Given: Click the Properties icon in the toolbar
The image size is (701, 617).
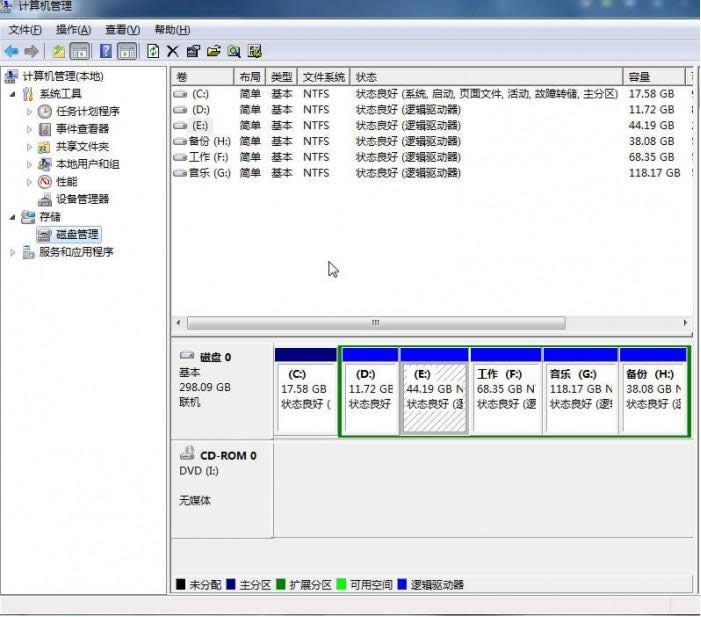Looking at the screenshot, I should [x=193, y=50].
